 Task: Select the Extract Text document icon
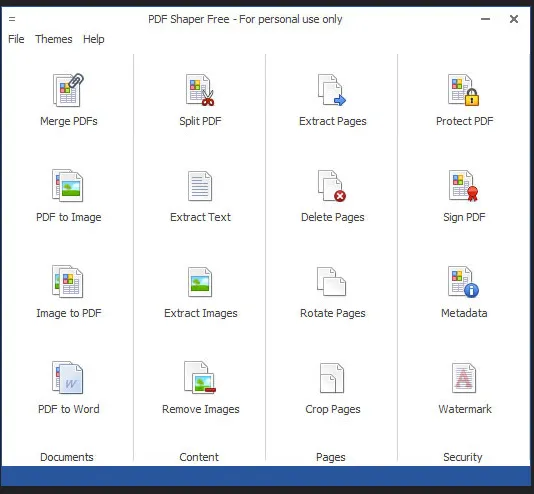(200, 186)
